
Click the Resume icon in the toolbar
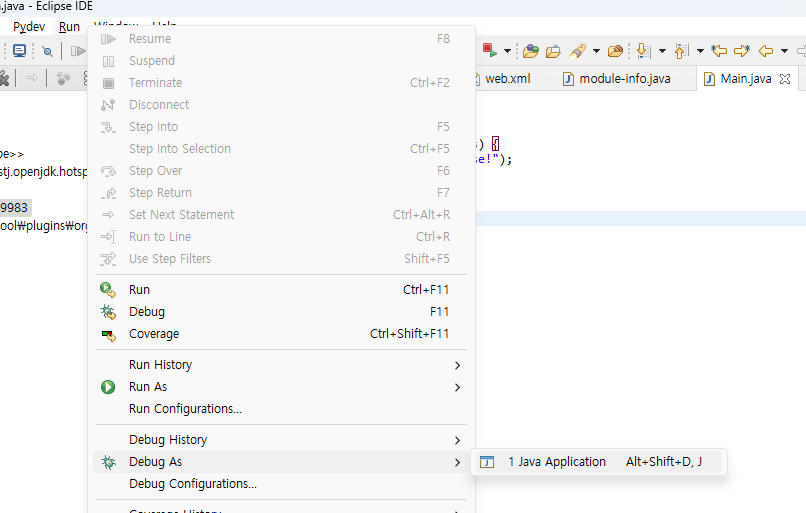[x=78, y=51]
